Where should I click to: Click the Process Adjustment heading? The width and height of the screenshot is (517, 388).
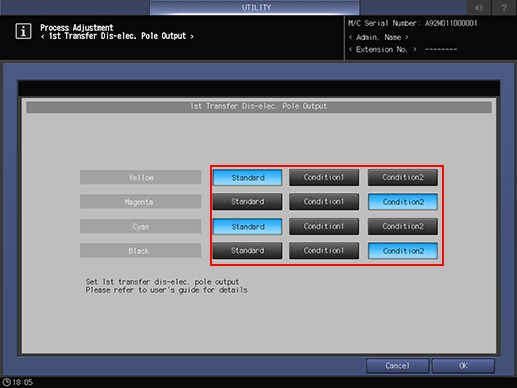77,28
